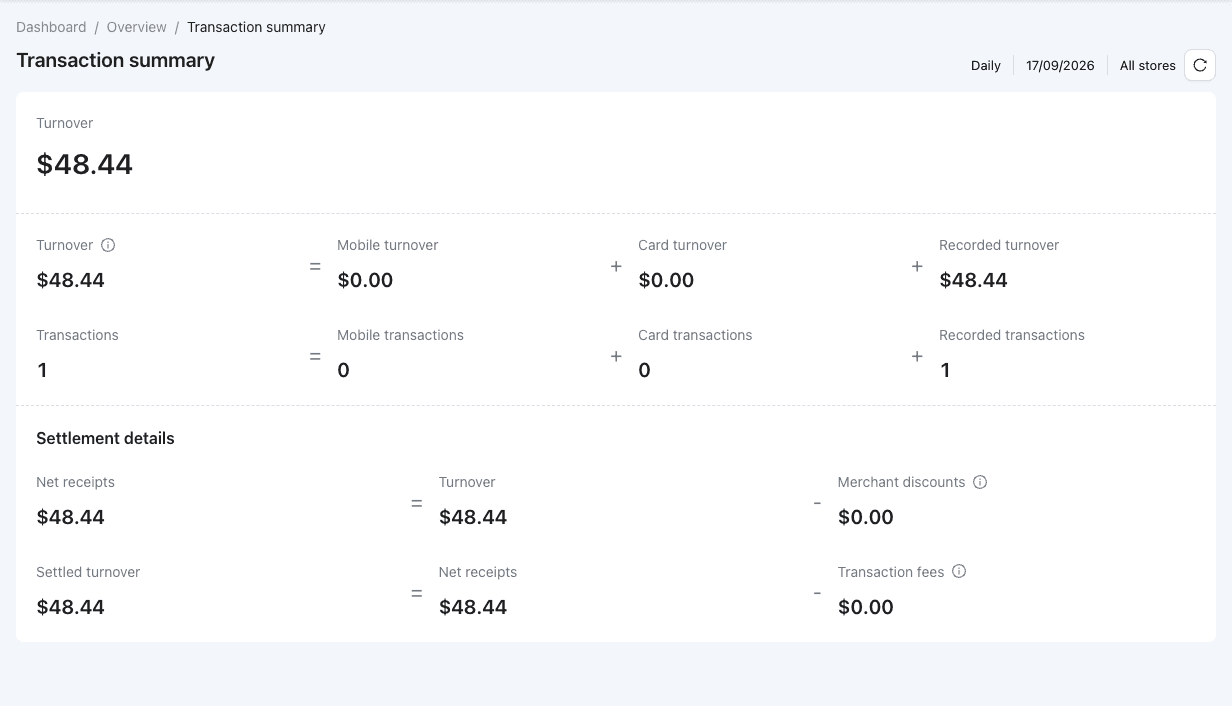Click the Transactions label
This screenshot has width=1232, height=706.
point(78,335)
